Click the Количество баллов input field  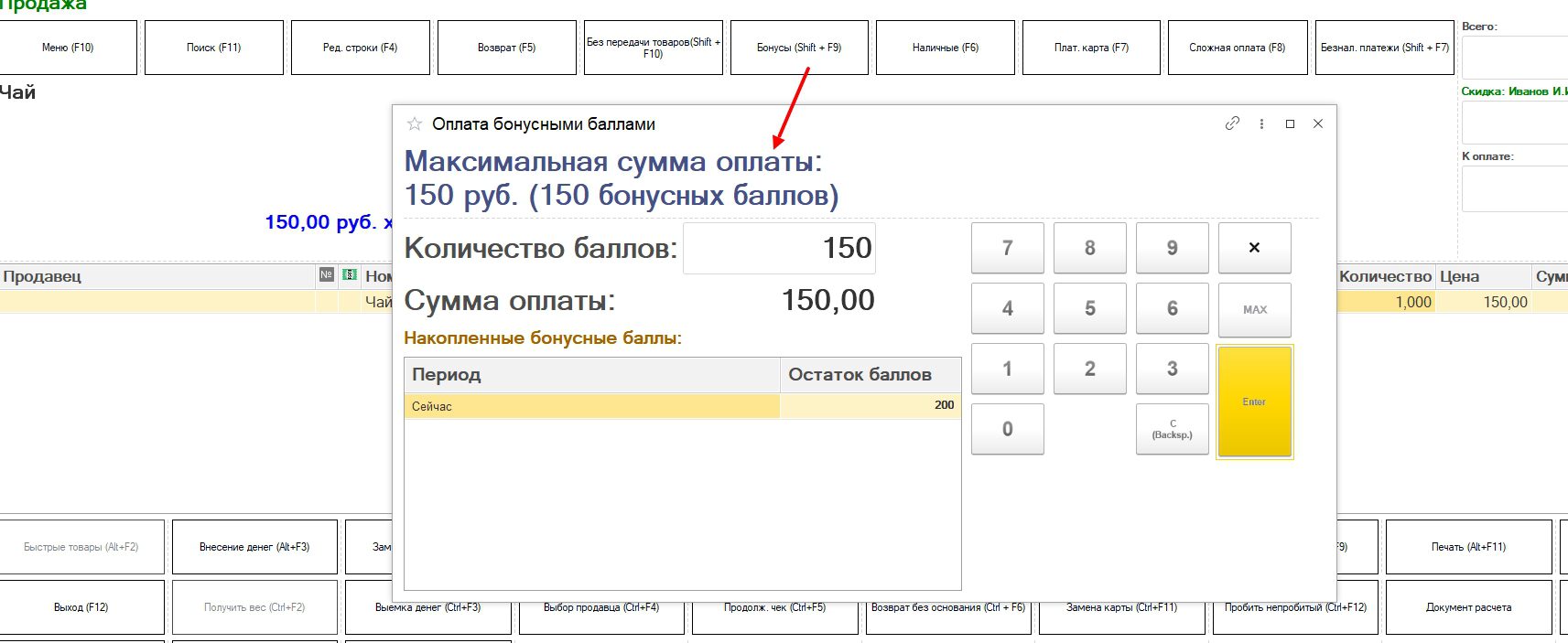click(x=779, y=248)
